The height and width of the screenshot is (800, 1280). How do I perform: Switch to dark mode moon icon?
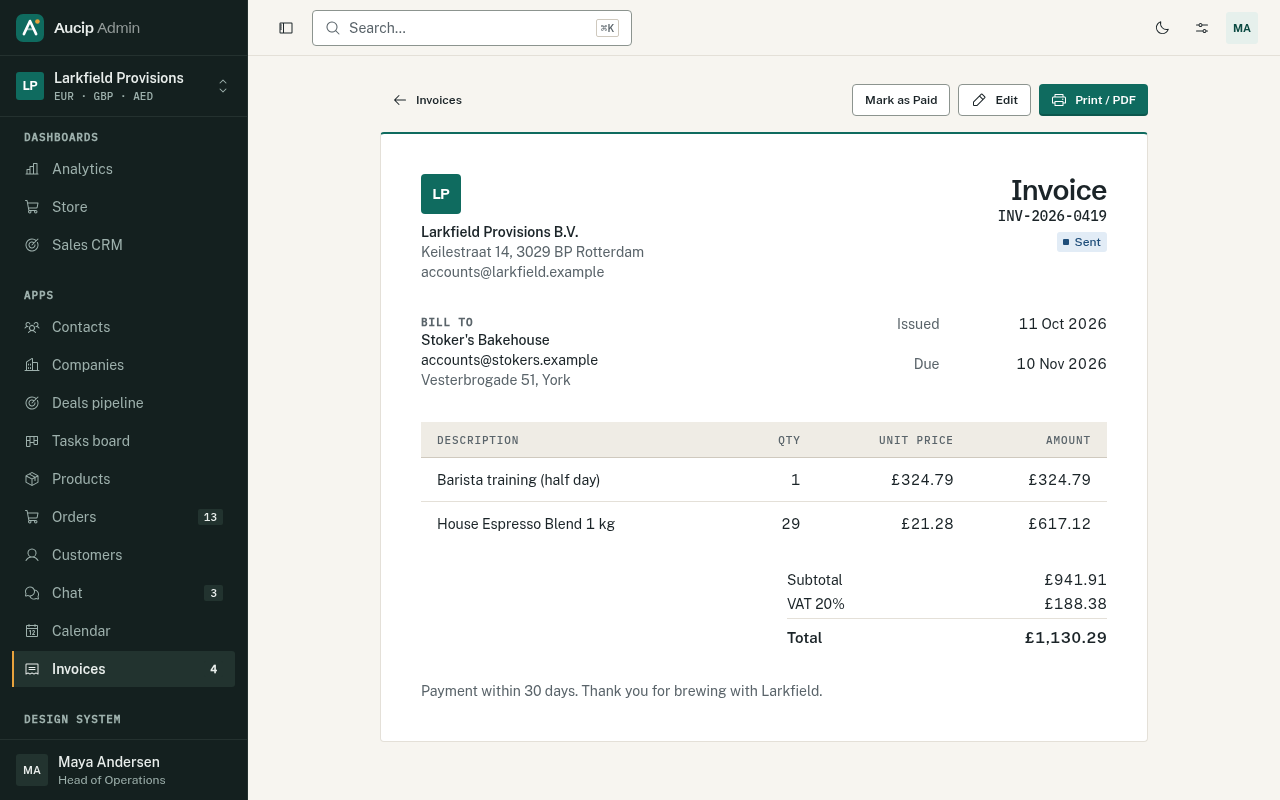coord(1162,28)
